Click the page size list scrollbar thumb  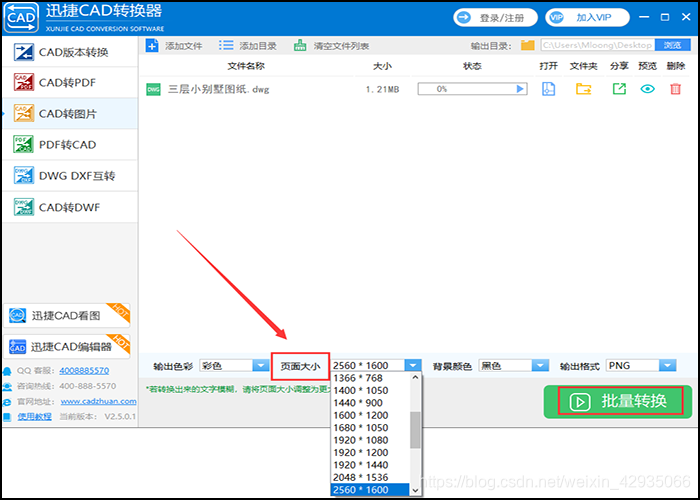[415, 430]
